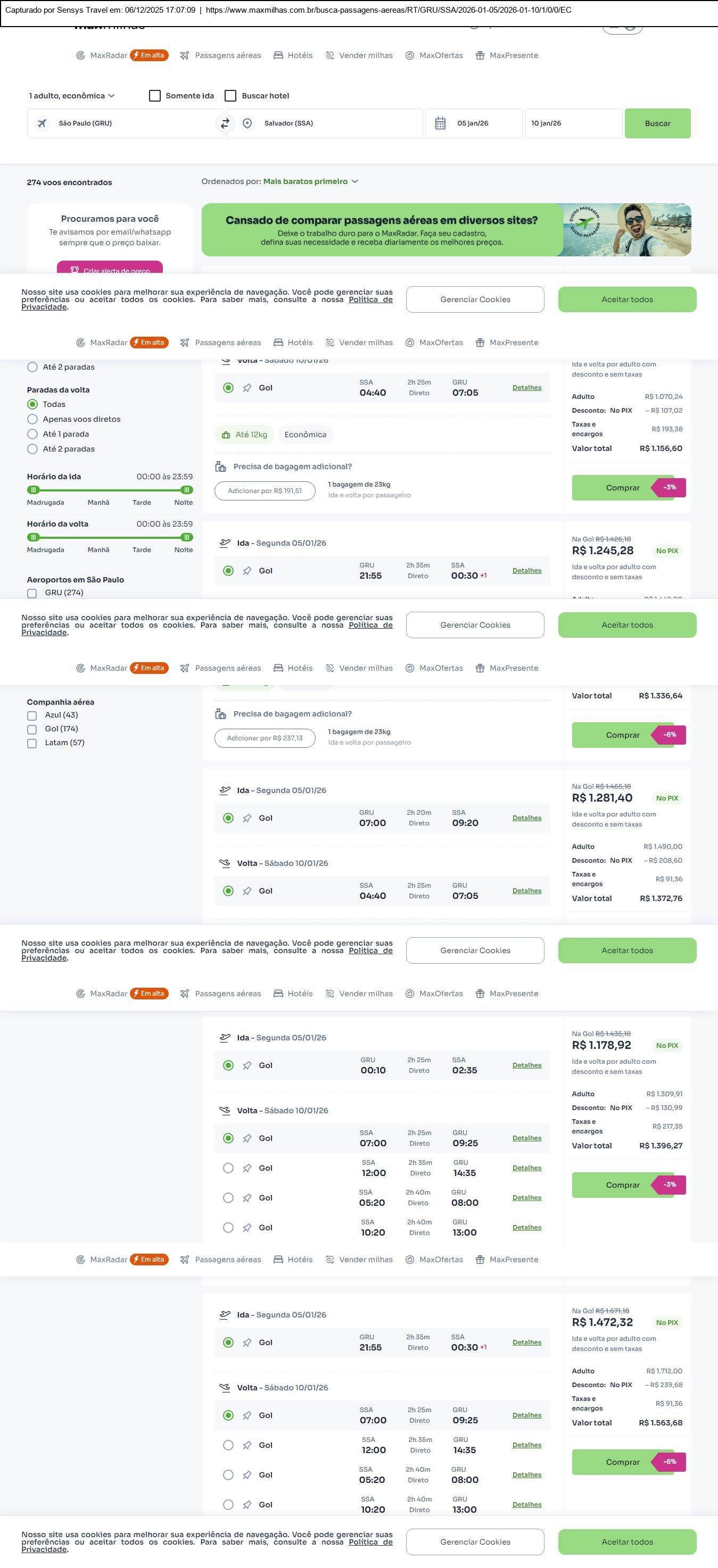The image size is (718, 1568).
Task: Click Adicionar por R$ 191,51 baggage button
Action: (x=265, y=490)
